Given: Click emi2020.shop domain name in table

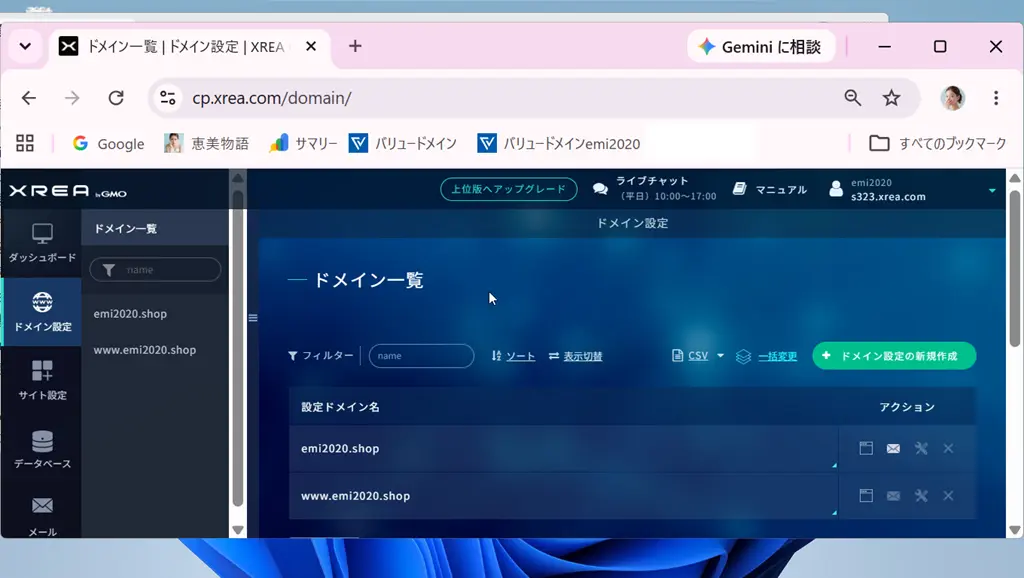Looking at the screenshot, I should point(340,449).
